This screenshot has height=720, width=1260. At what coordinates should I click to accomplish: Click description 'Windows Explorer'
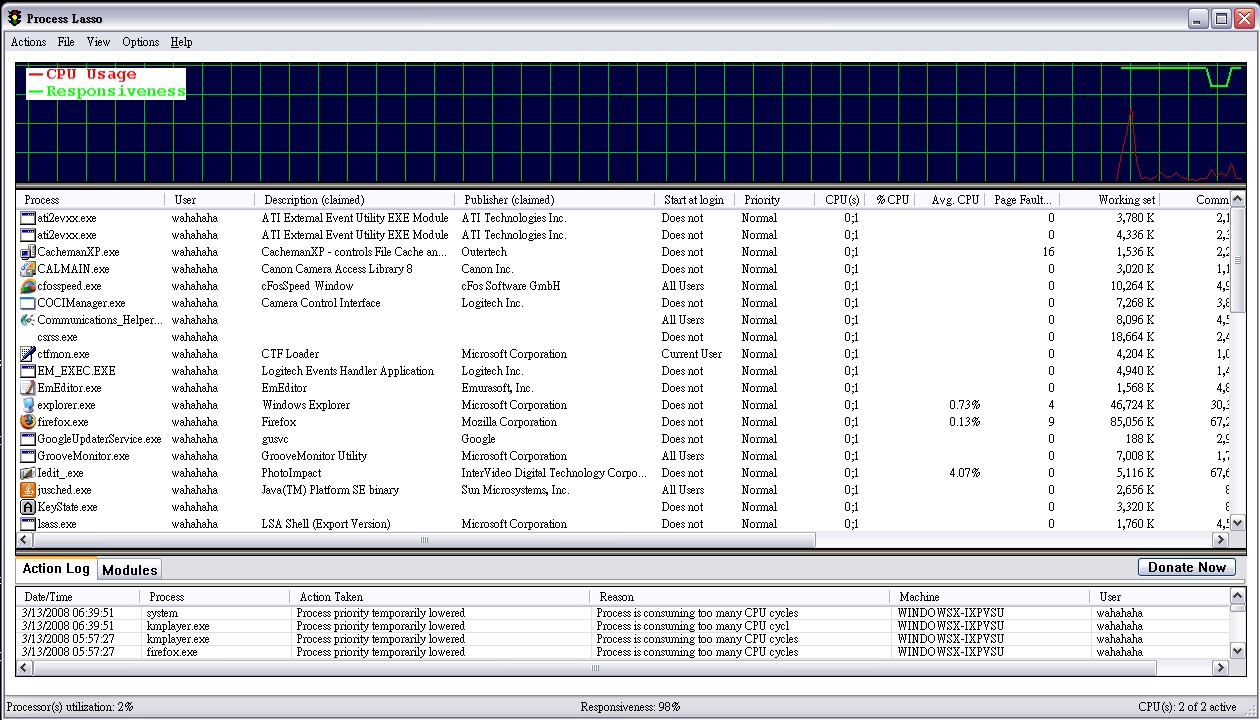pyautogui.click(x=306, y=405)
